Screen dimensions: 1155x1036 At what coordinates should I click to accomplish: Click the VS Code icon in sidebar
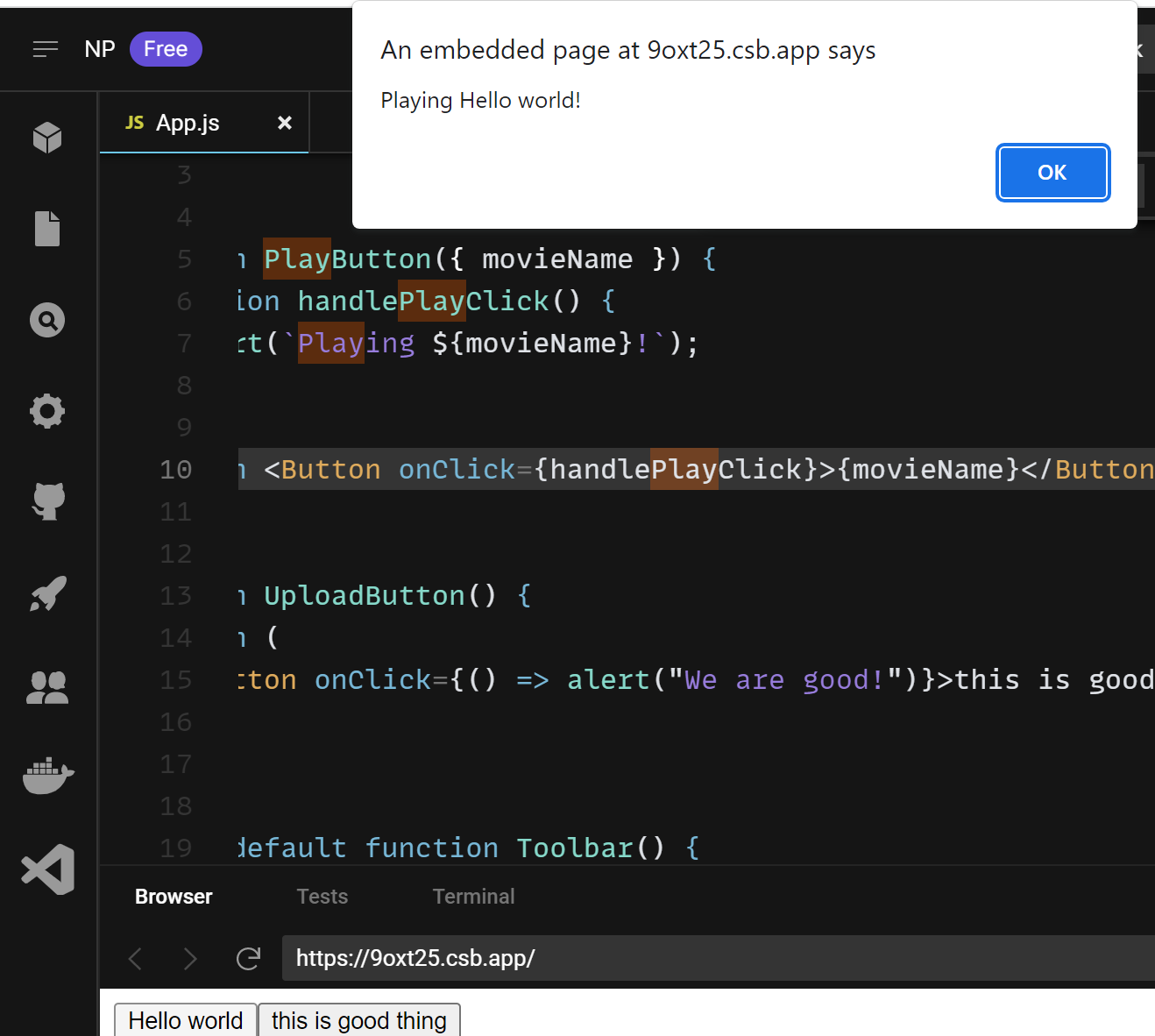pos(48,869)
